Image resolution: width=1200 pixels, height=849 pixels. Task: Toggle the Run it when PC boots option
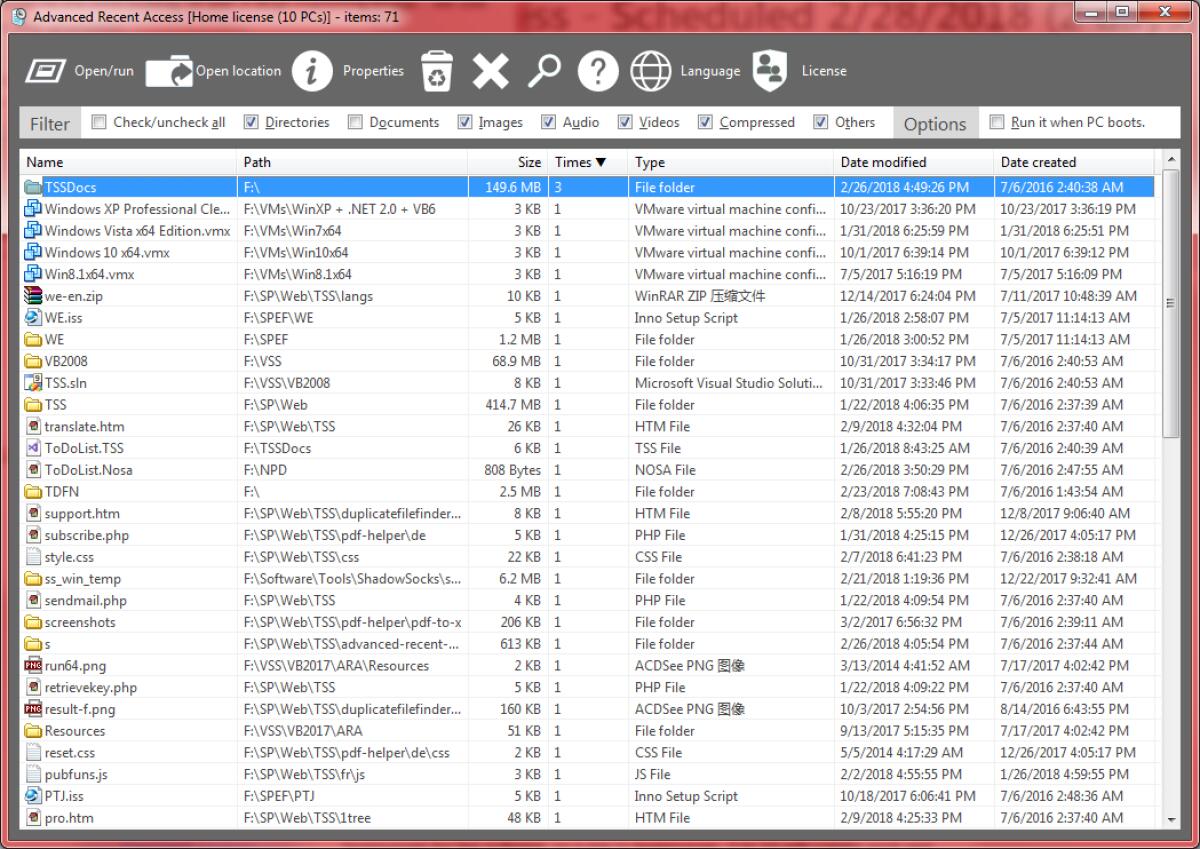[996, 121]
